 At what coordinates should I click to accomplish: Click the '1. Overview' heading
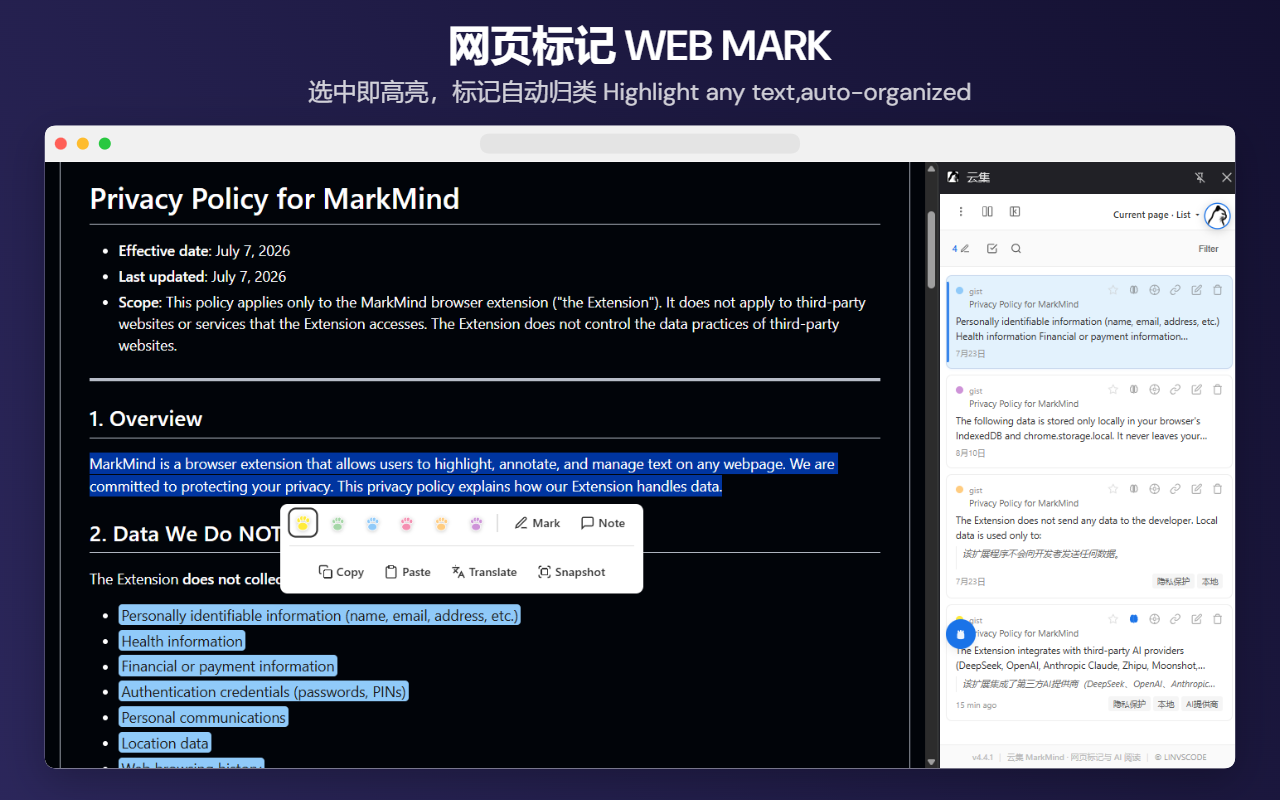click(x=146, y=419)
